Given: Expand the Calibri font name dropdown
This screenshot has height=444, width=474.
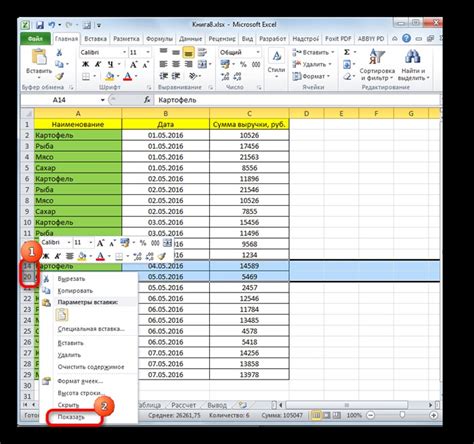Looking at the screenshot, I should click(124, 52).
